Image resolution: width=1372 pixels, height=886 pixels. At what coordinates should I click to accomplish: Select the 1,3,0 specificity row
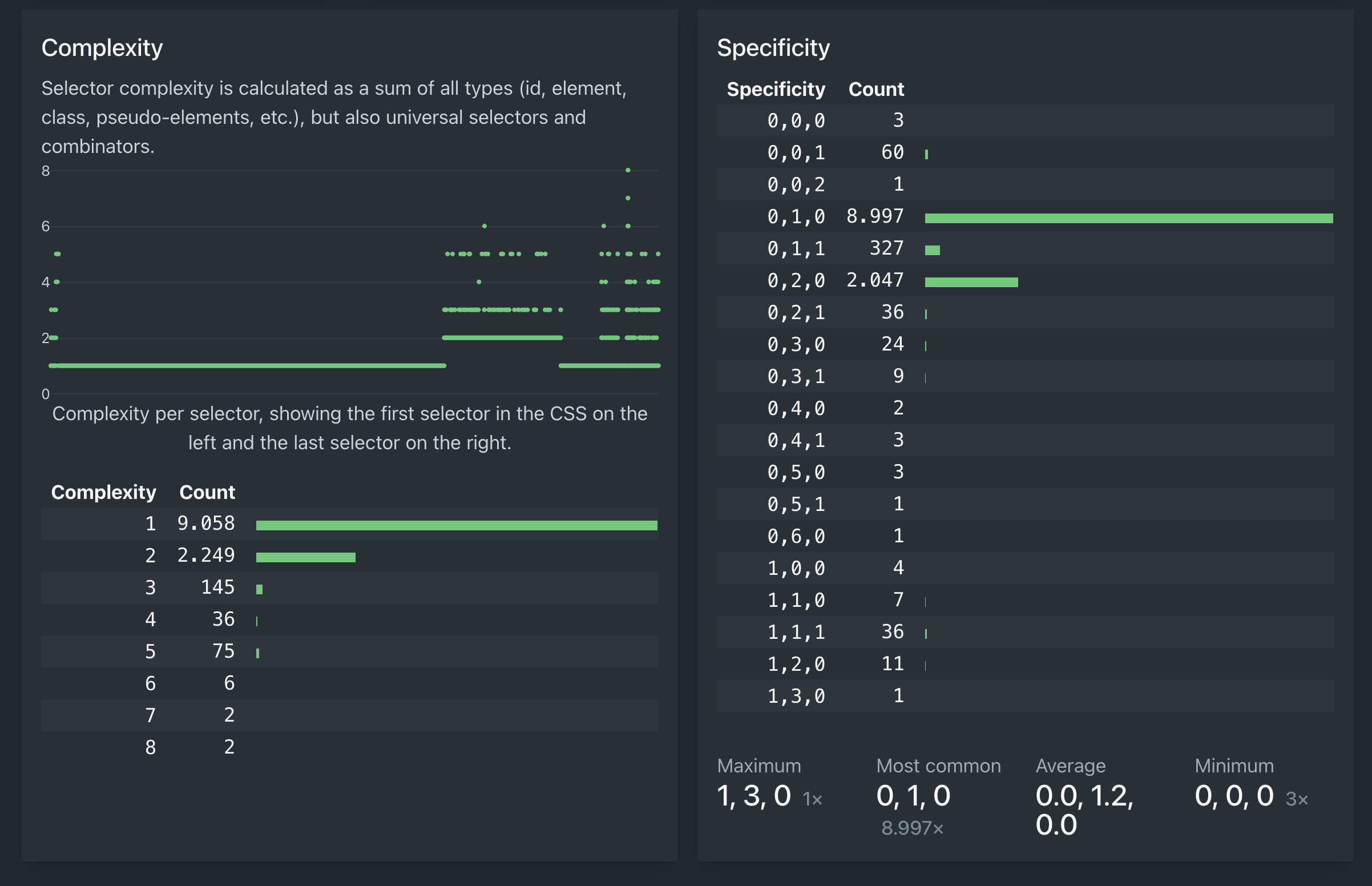796,696
